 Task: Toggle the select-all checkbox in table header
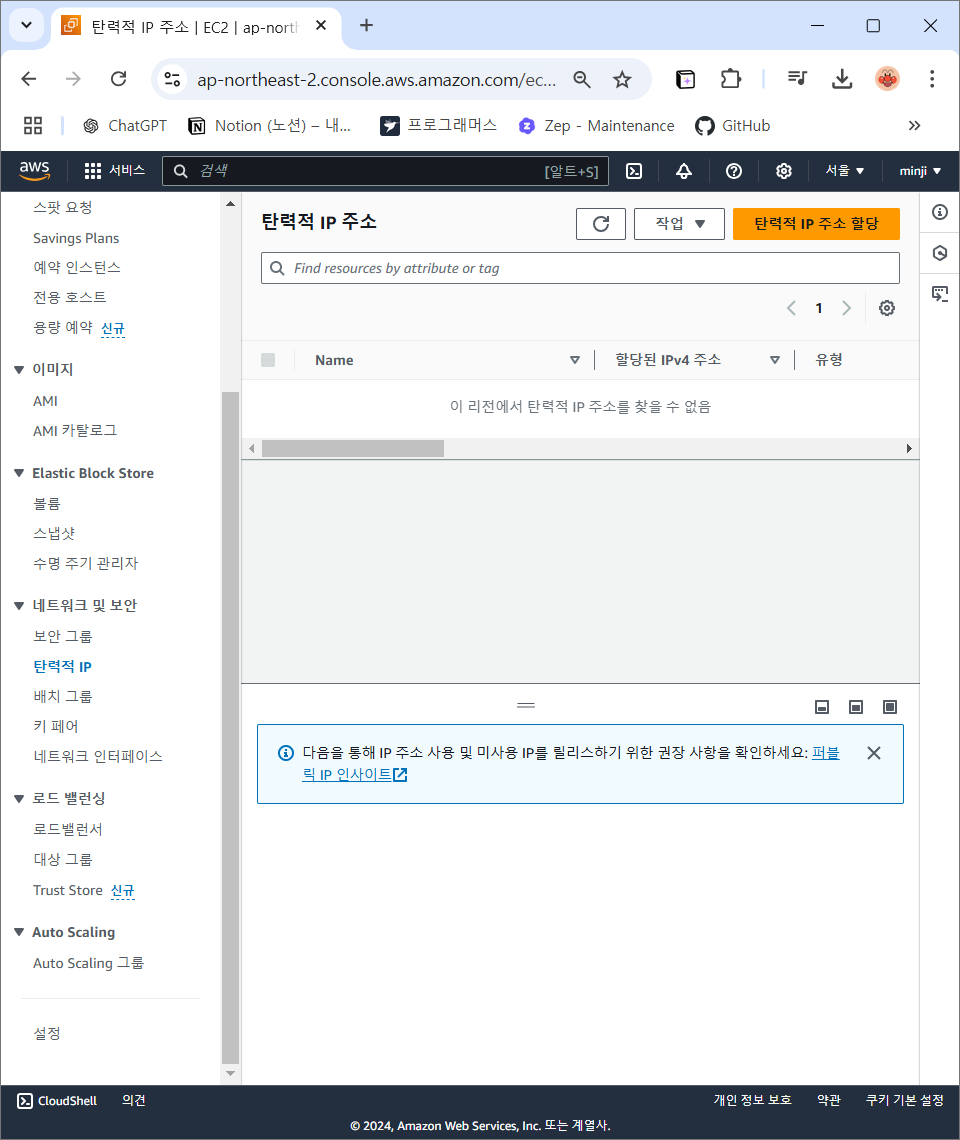268,360
